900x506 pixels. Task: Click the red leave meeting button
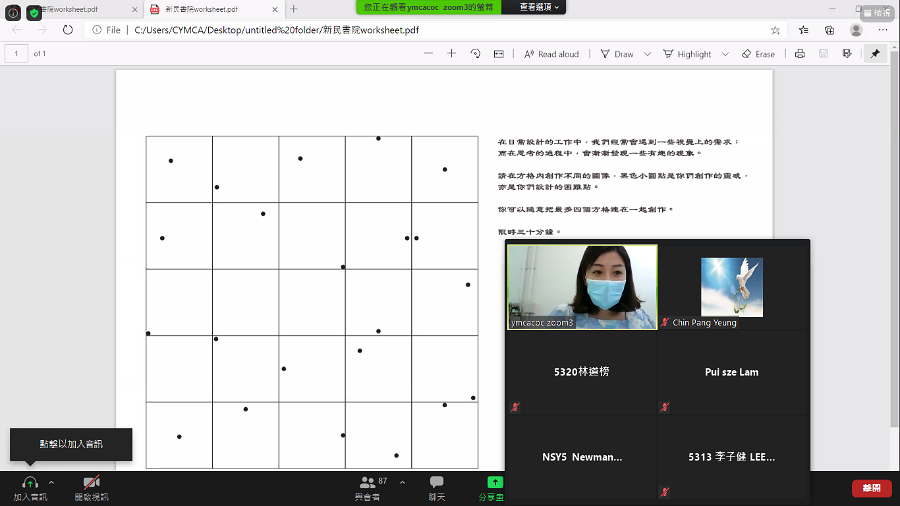(871, 488)
